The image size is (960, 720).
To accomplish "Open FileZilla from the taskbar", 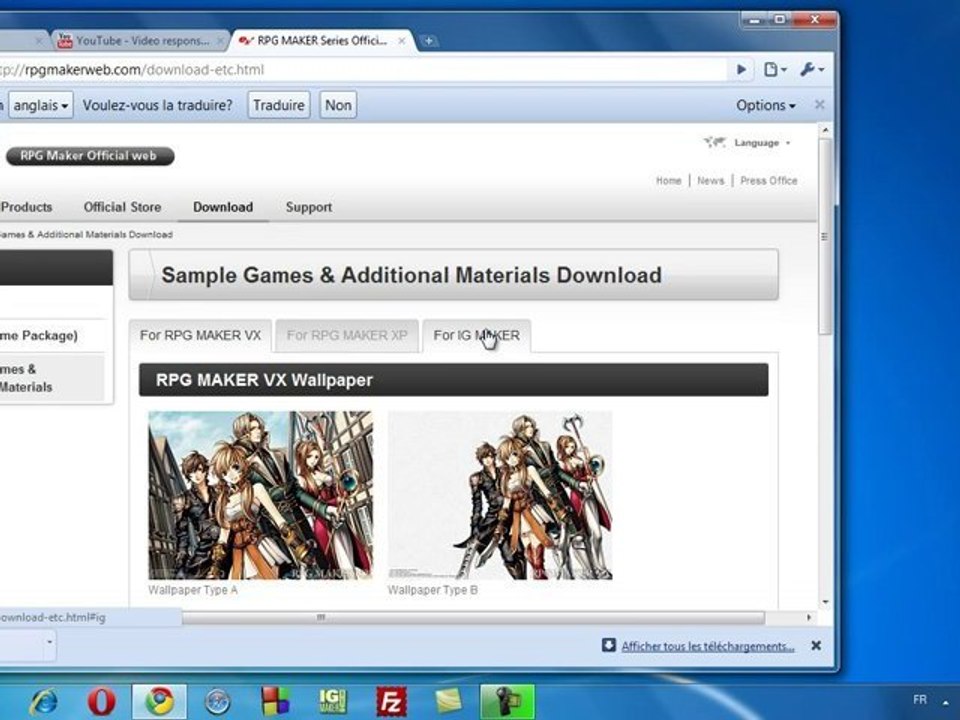I will pos(391,702).
